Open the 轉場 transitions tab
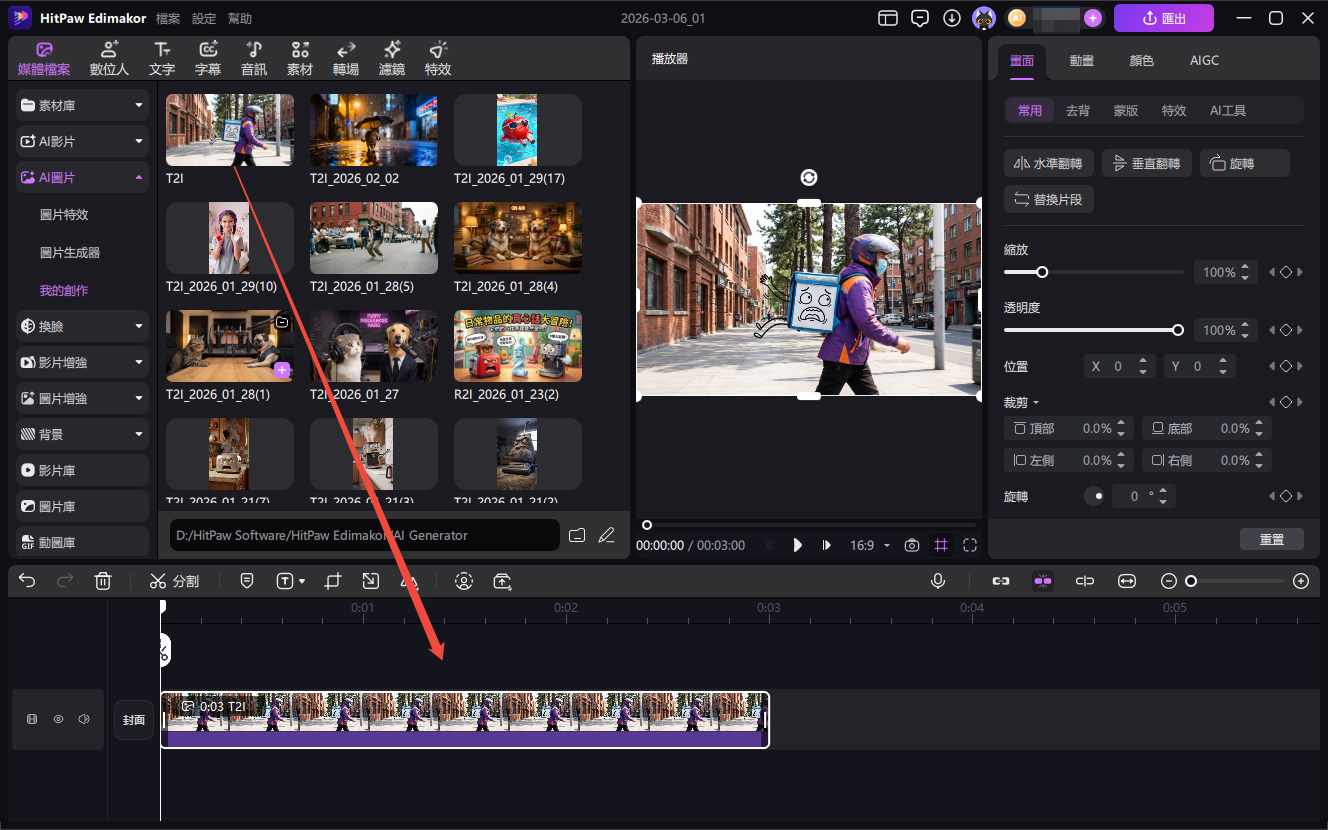 (346, 59)
